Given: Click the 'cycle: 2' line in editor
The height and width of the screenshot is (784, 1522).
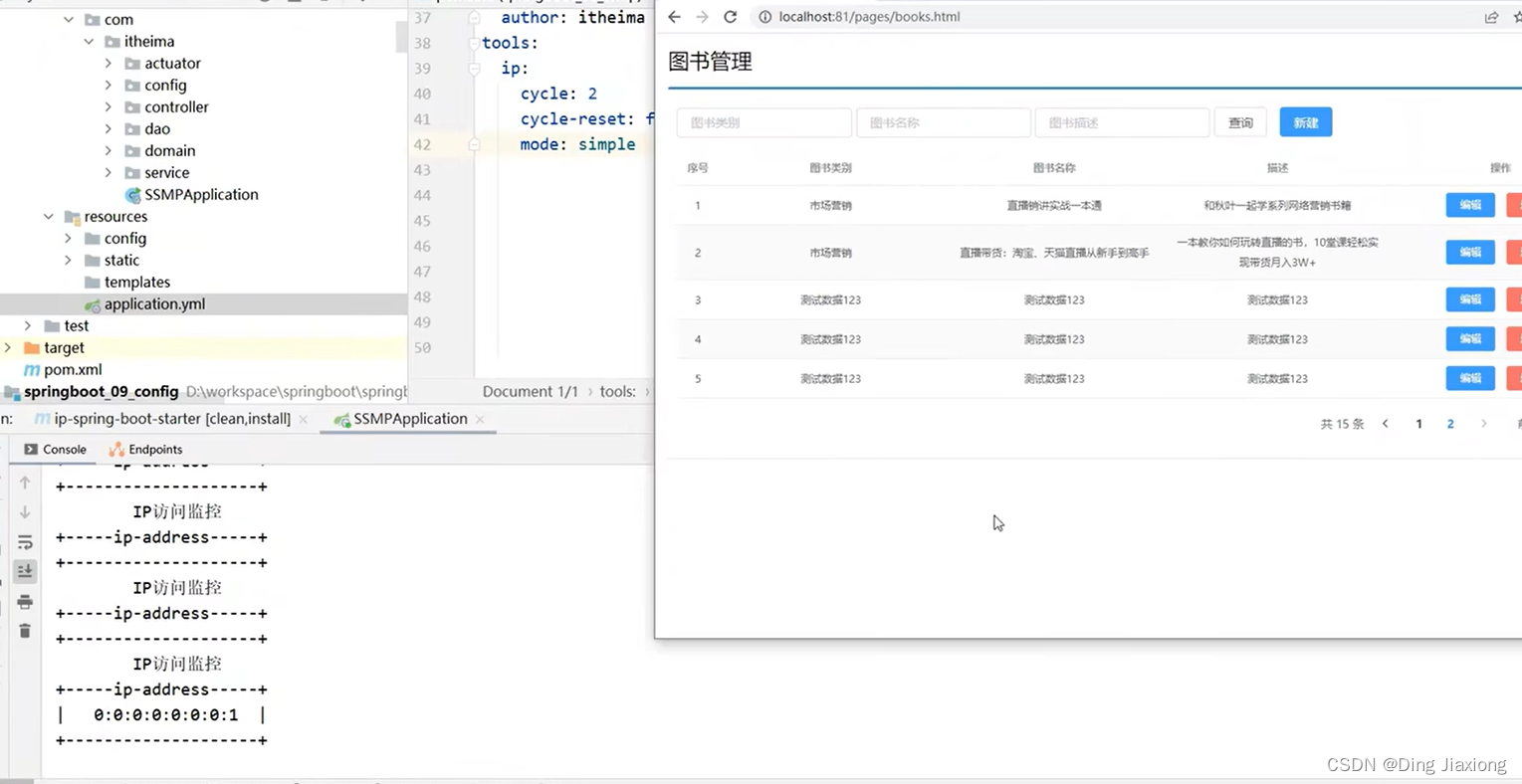Looking at the screenshot, I should tap(558, 94).
